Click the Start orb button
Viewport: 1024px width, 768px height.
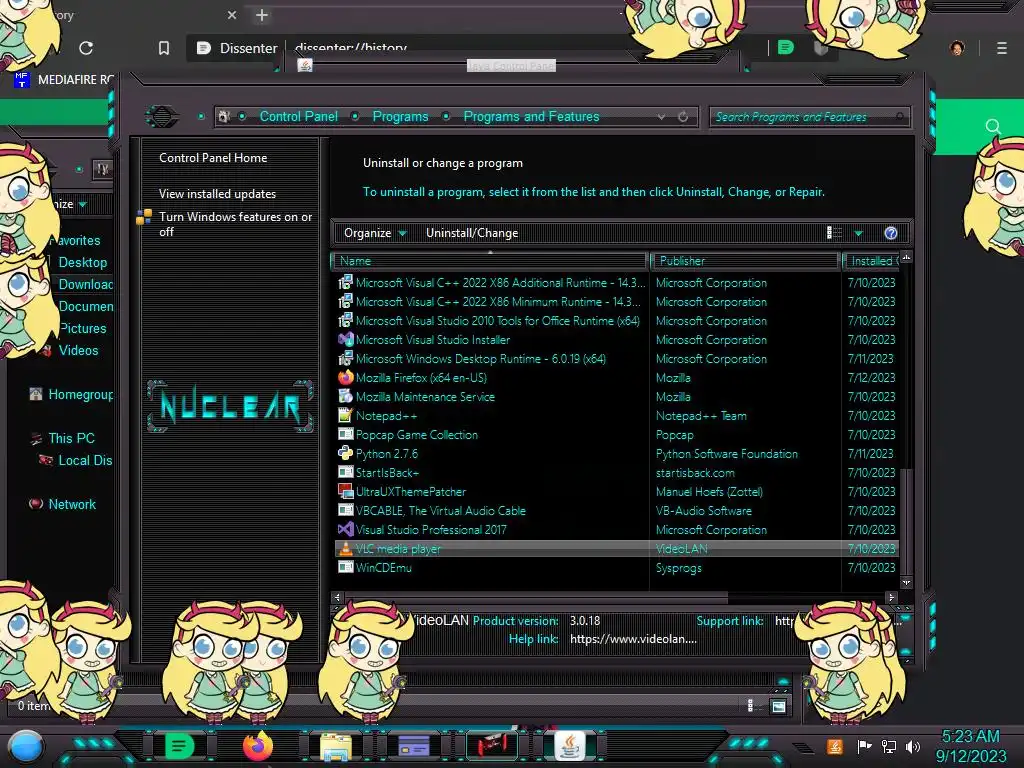[x=25, y=746]
